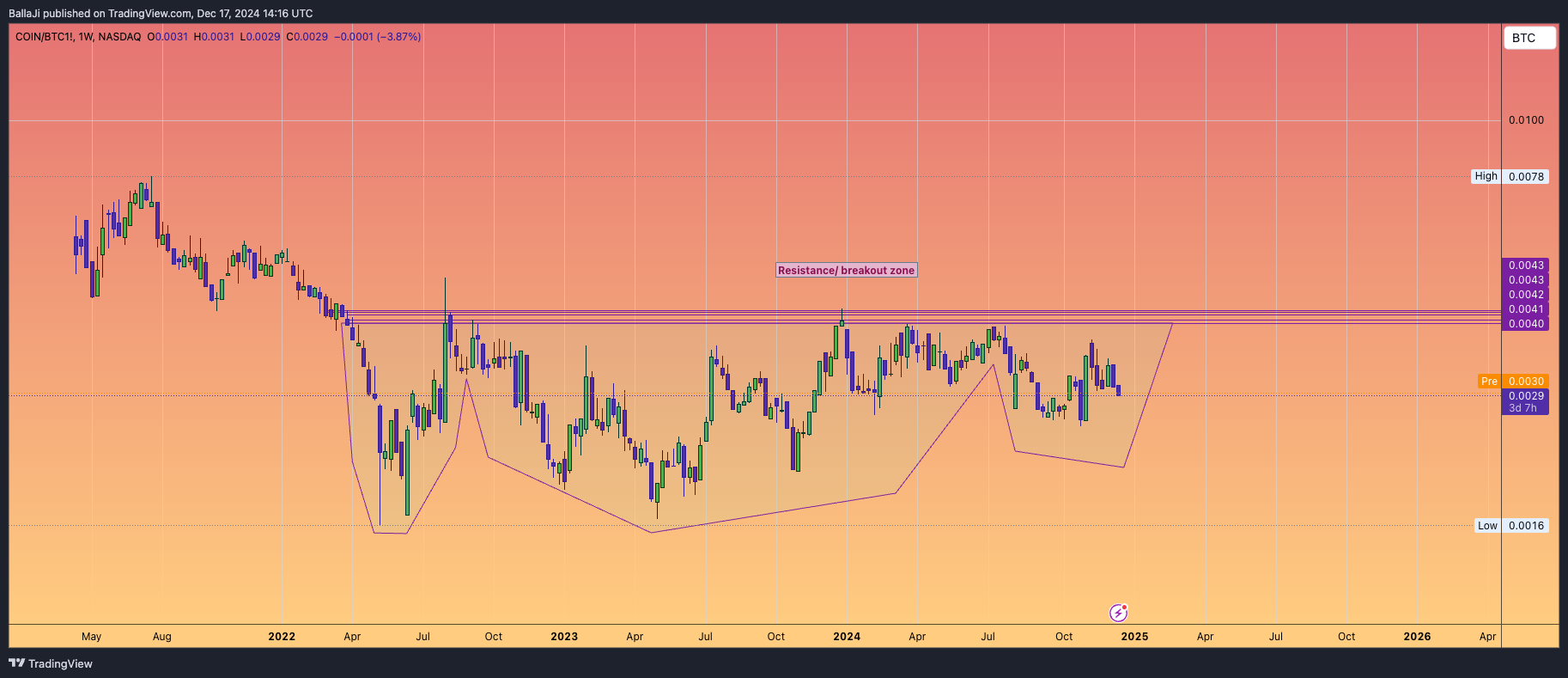Click the 2023 year label on time axis
1568x678 pixels.
click(x=564, y=637)
